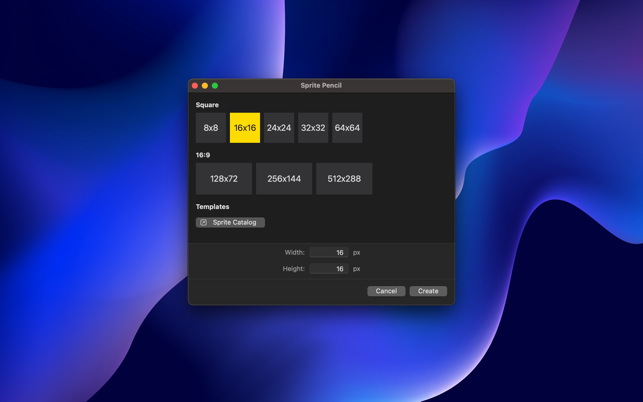Choose the highlighted 16x16 canvas preset
This screenshot has height=402, width=643.
tap(245, 128)
